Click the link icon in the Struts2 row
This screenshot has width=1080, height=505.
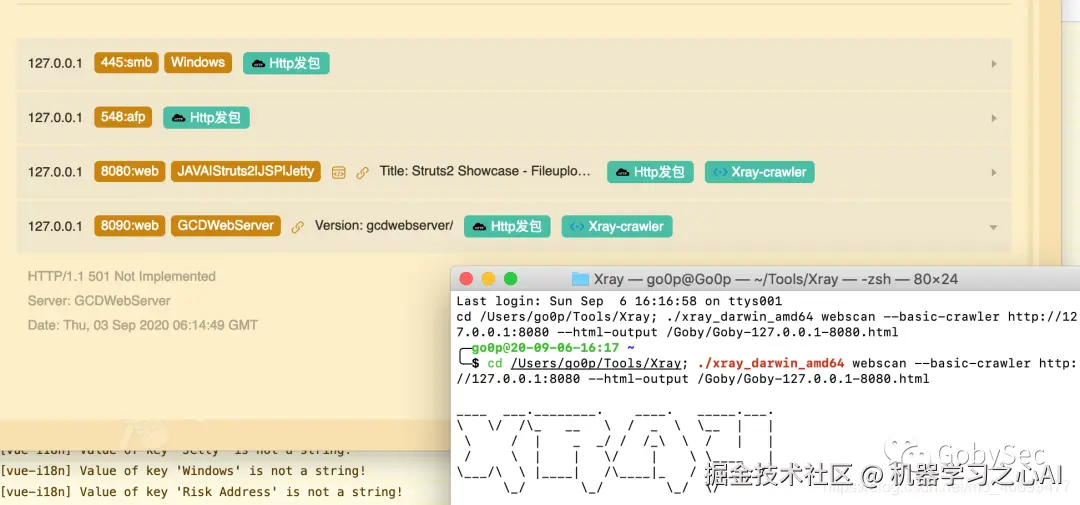click(x=362, y=173)
